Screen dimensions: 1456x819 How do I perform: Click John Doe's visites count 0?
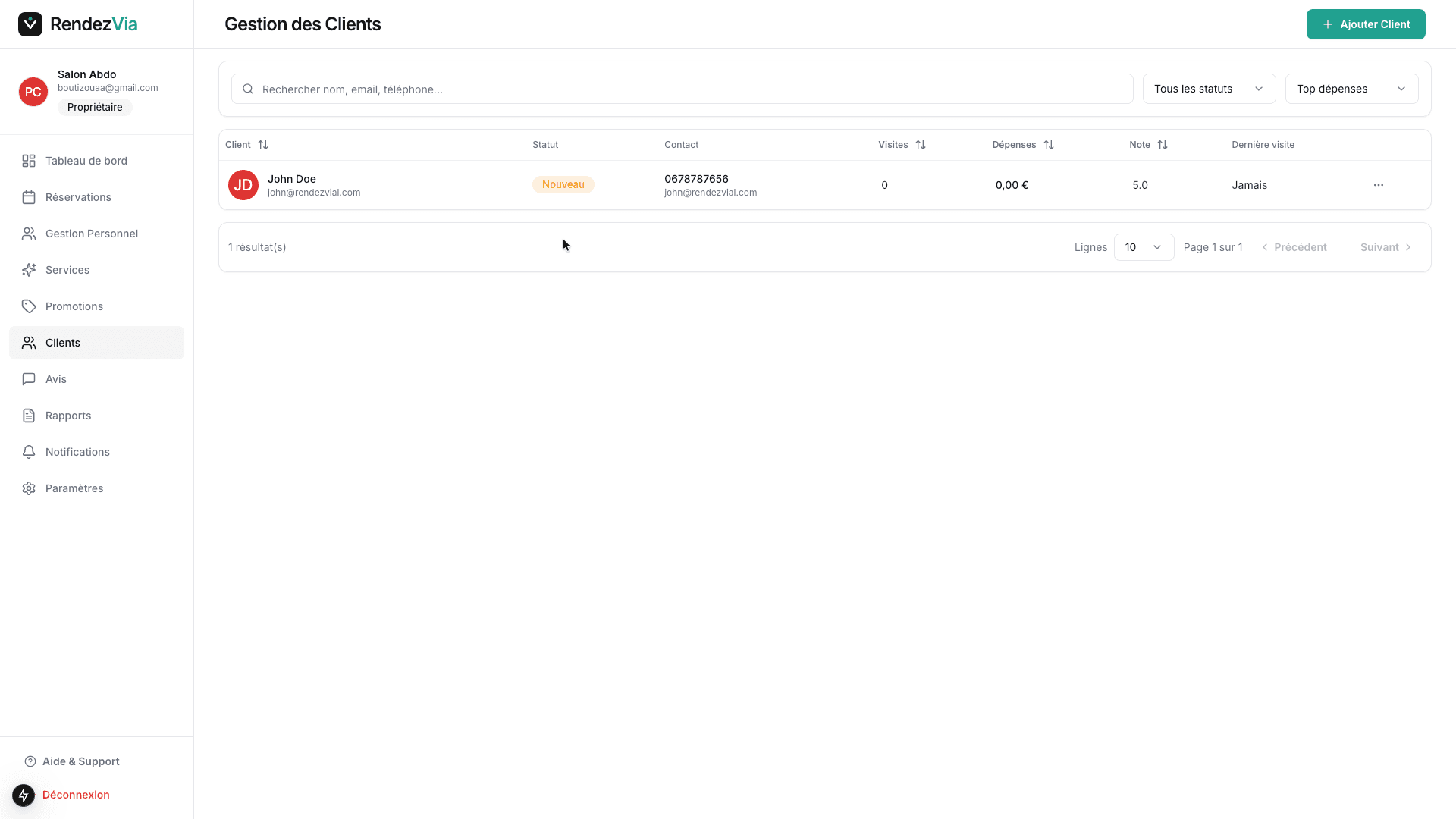tap(884, 185)
